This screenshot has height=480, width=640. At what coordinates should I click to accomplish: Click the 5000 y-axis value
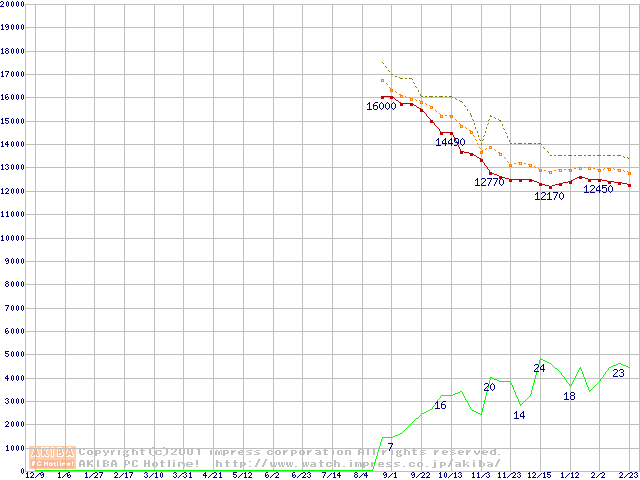[x=16, y=355]
